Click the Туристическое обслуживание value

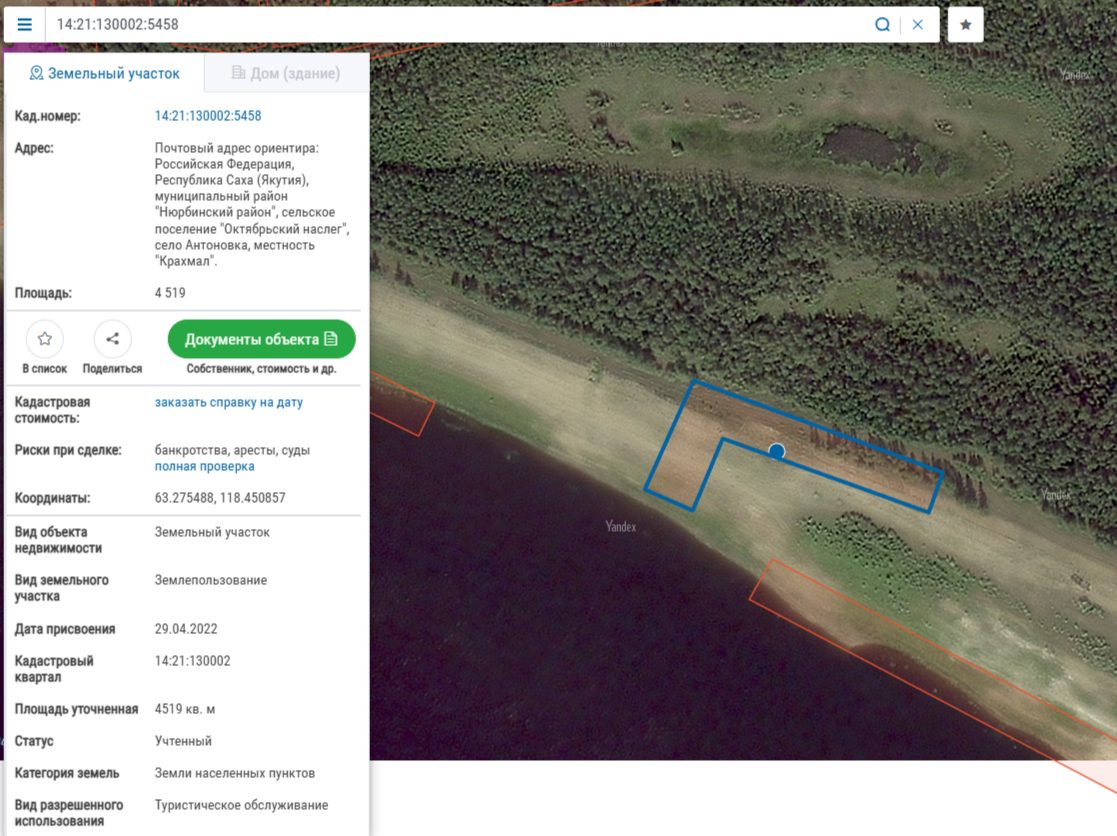(241, 805)
